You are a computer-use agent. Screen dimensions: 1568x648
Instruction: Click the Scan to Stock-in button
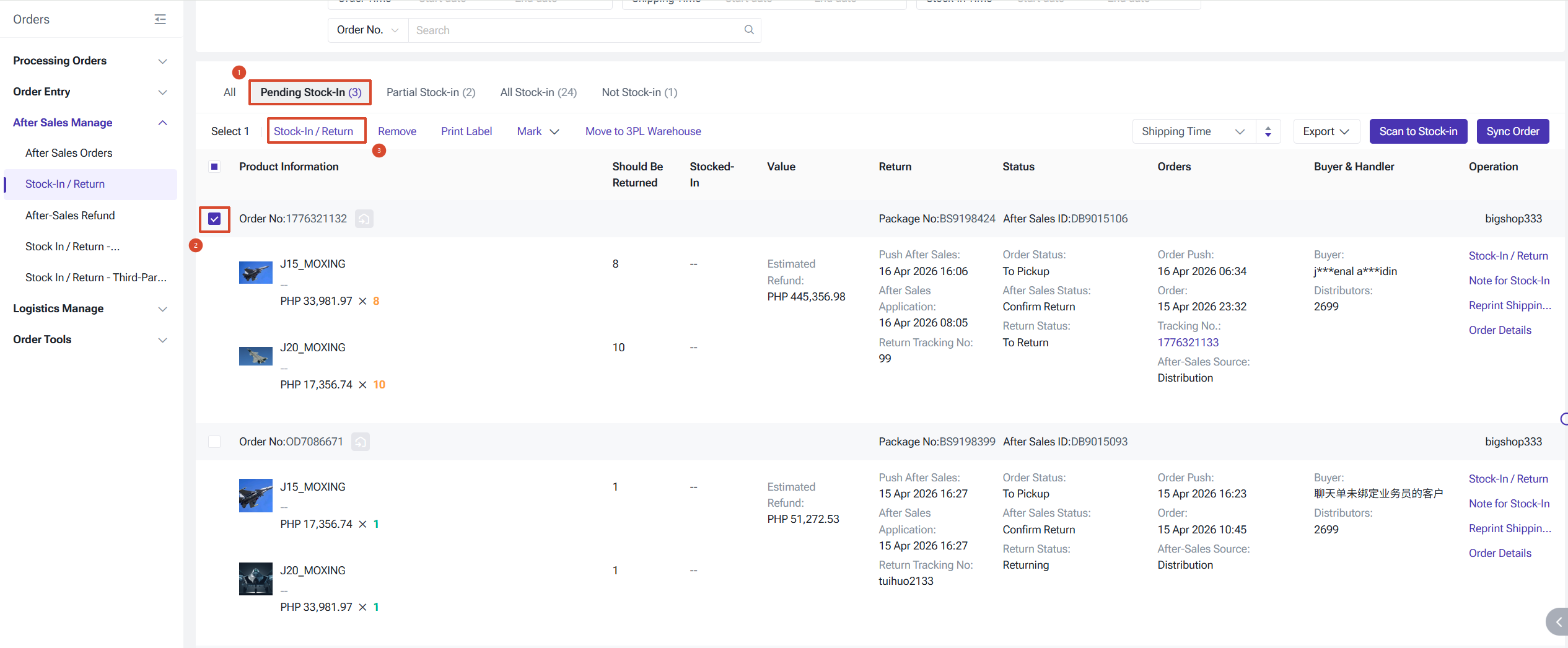pyautogui.click(x=1417, y=131)
